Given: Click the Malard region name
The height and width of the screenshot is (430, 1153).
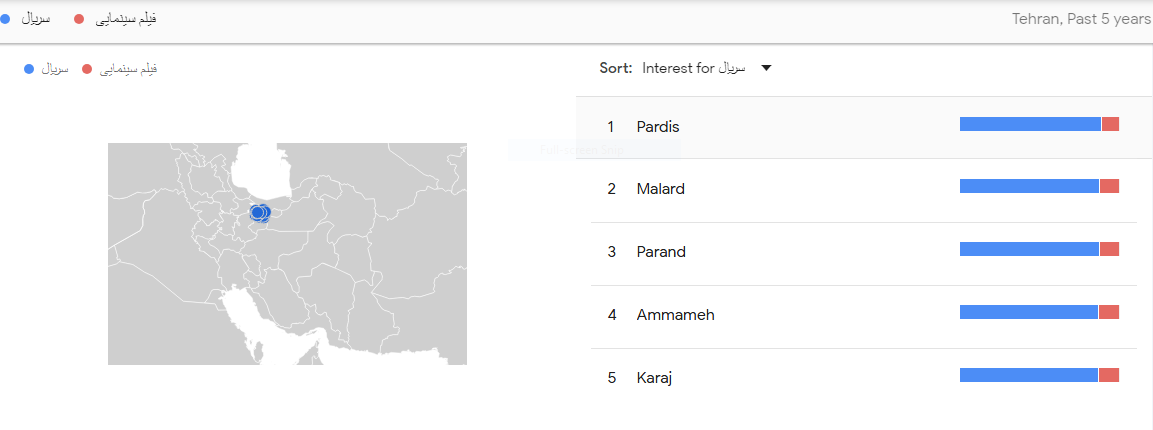Looking at the screenshot, I should (x=660, y=189).
